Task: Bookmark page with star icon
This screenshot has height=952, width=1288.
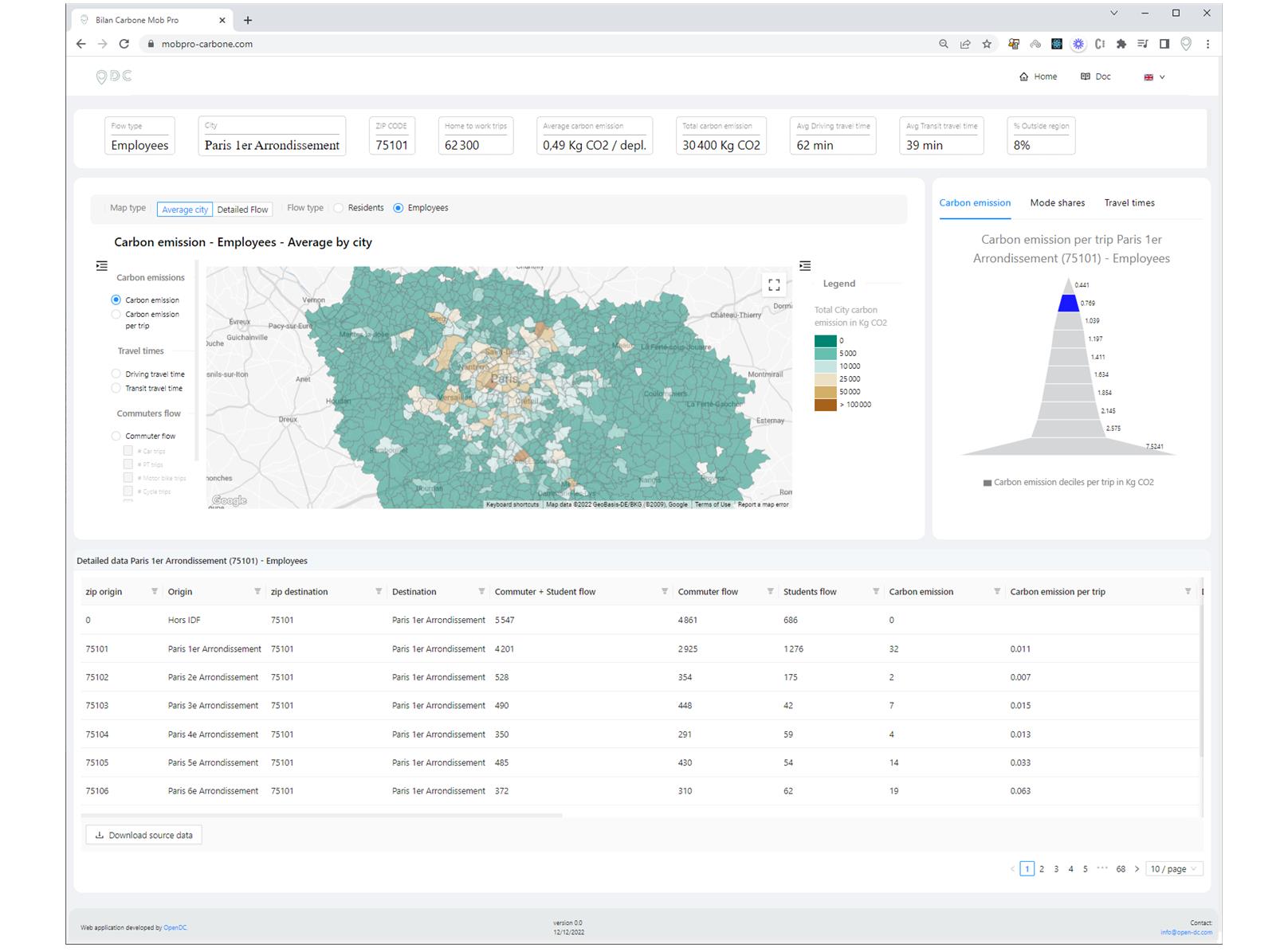Action: click(x=987, y=44)
